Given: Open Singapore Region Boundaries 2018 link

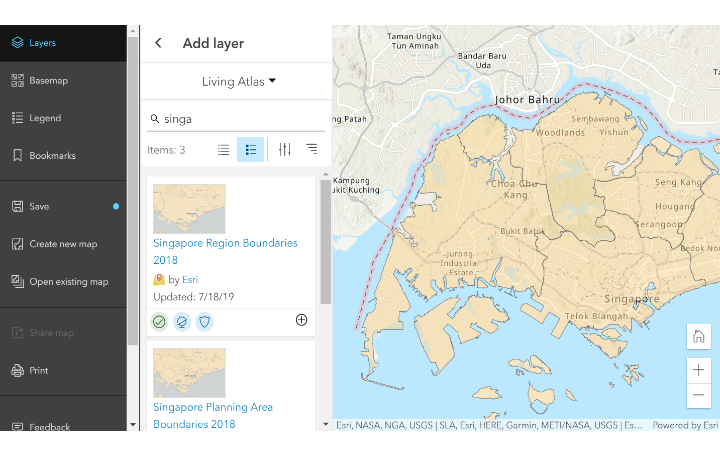Looking at the screenshot, I should [x=225, y=252].
